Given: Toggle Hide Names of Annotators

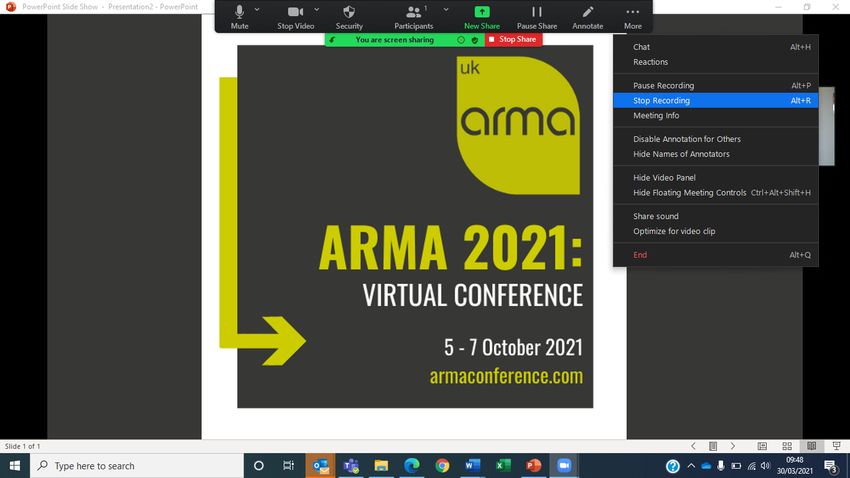Looking at the screenshot, I should click(716, 154).
